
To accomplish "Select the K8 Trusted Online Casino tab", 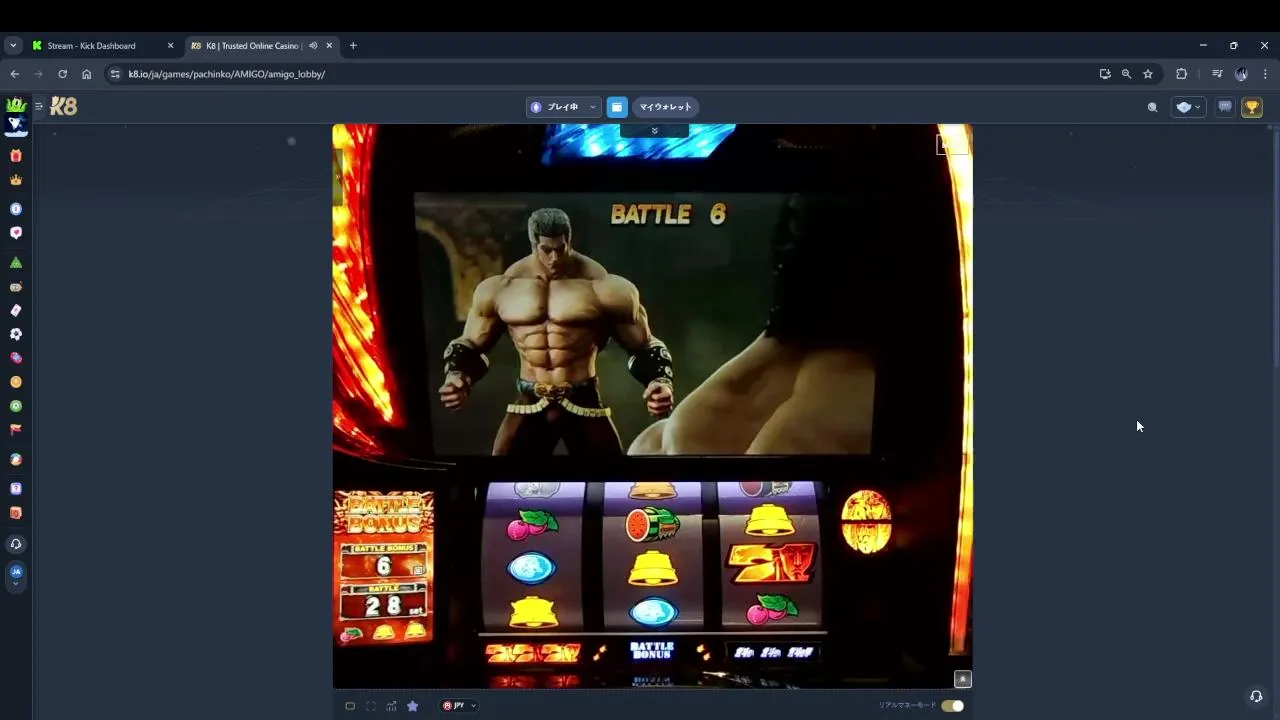I will tap(260, 45).
